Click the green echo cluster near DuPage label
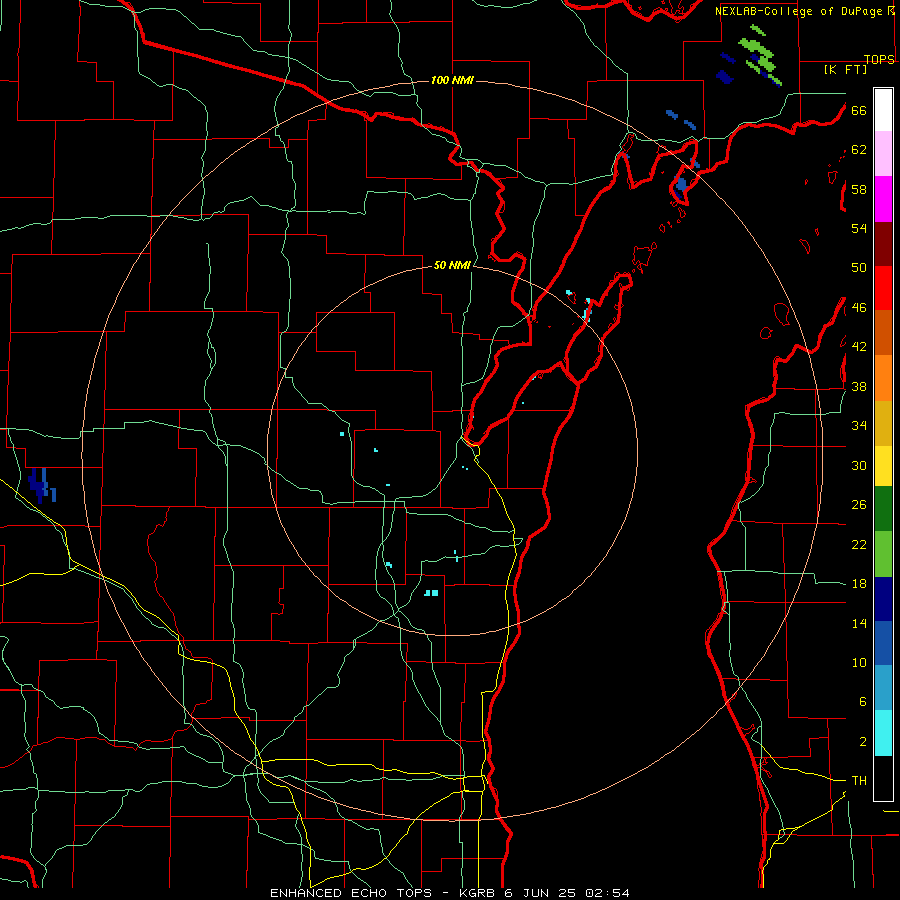900x900 pixels. 759,55
